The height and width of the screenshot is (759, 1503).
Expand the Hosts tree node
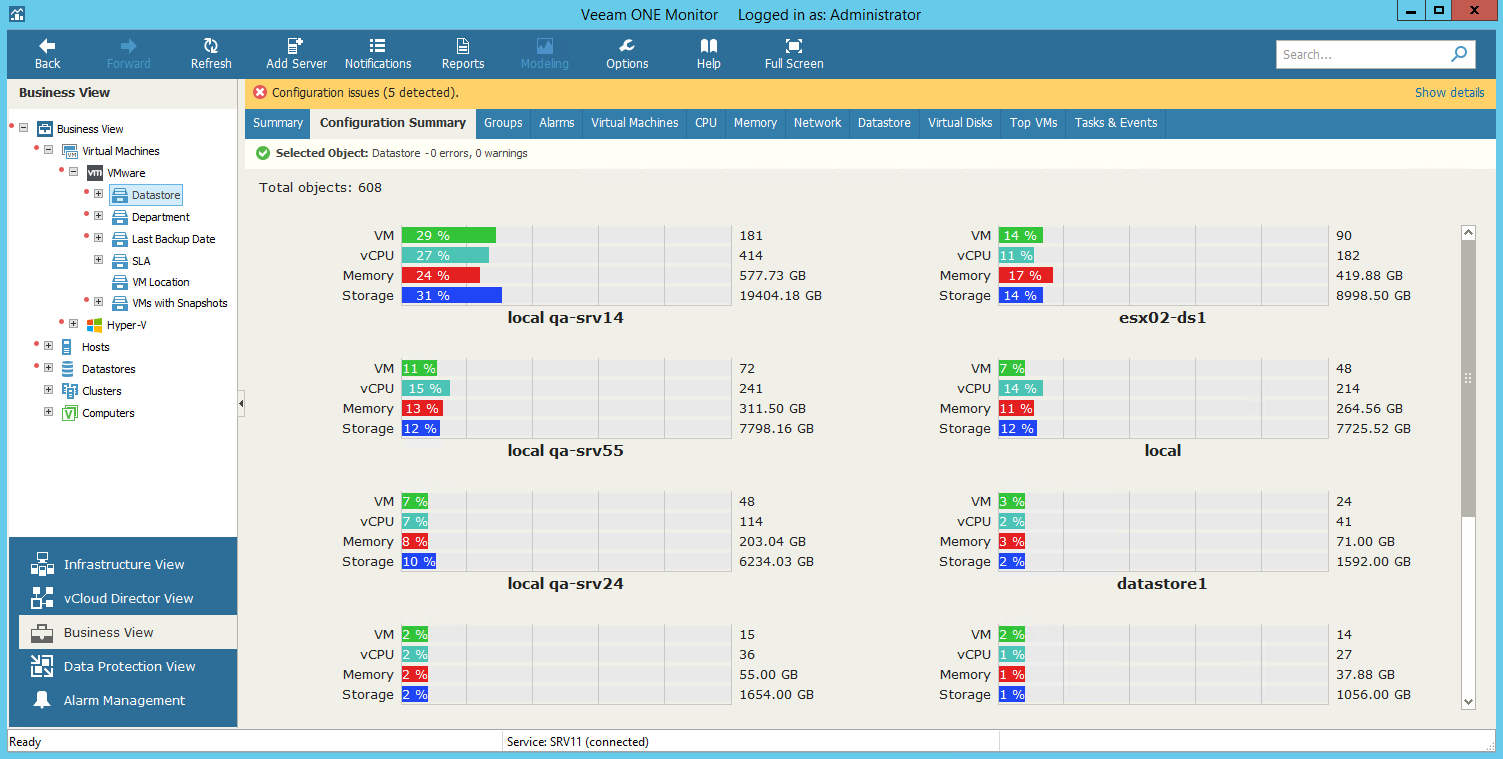(48, 346)
